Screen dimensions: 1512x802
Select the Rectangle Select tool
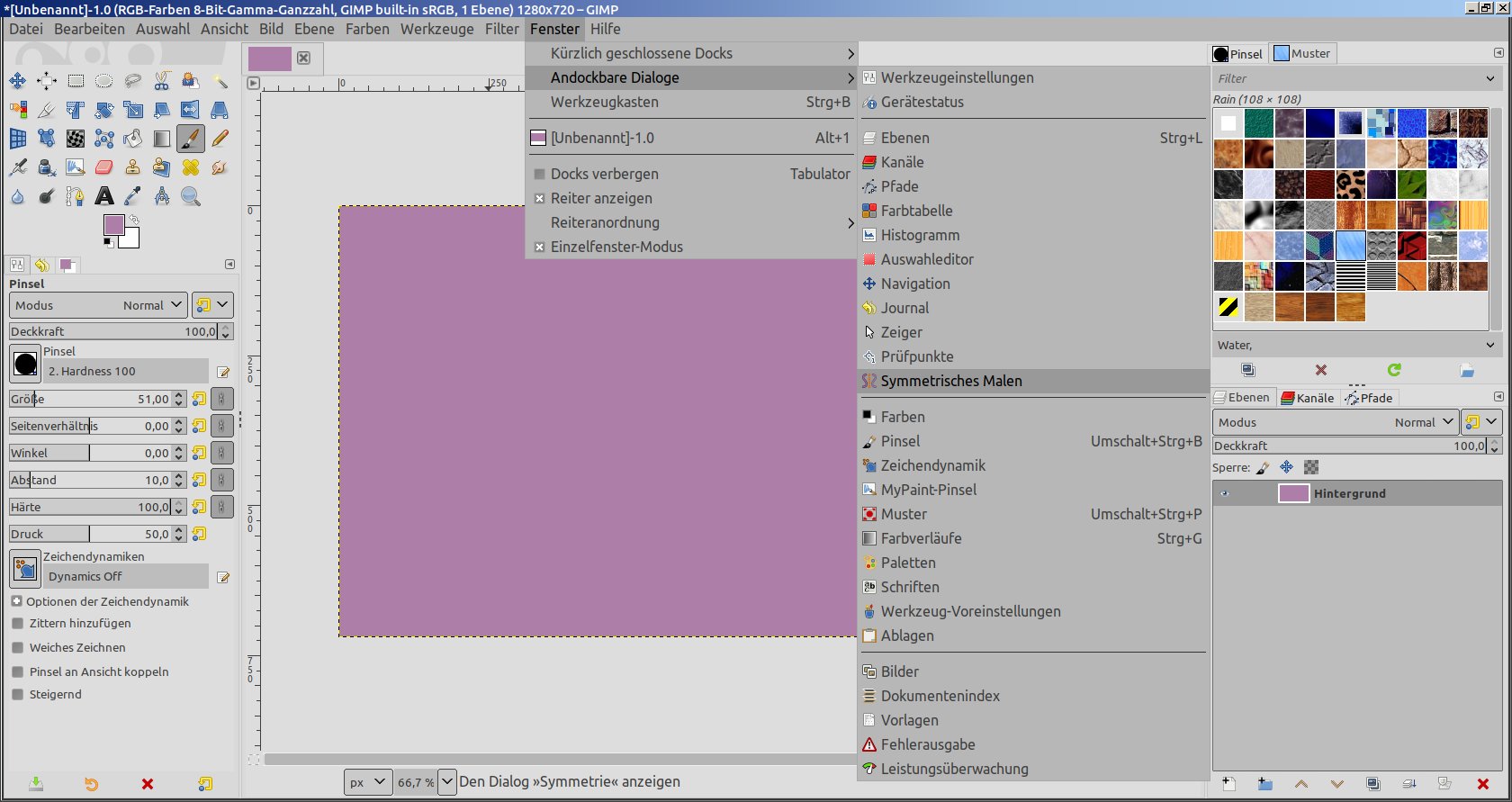coord(76,81)
